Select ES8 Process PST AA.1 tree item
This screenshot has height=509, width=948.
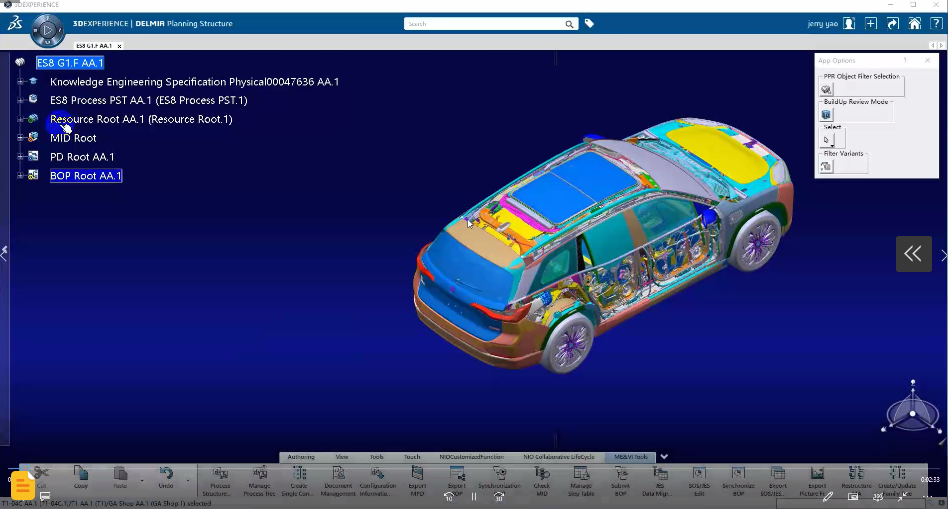(149, 100)
